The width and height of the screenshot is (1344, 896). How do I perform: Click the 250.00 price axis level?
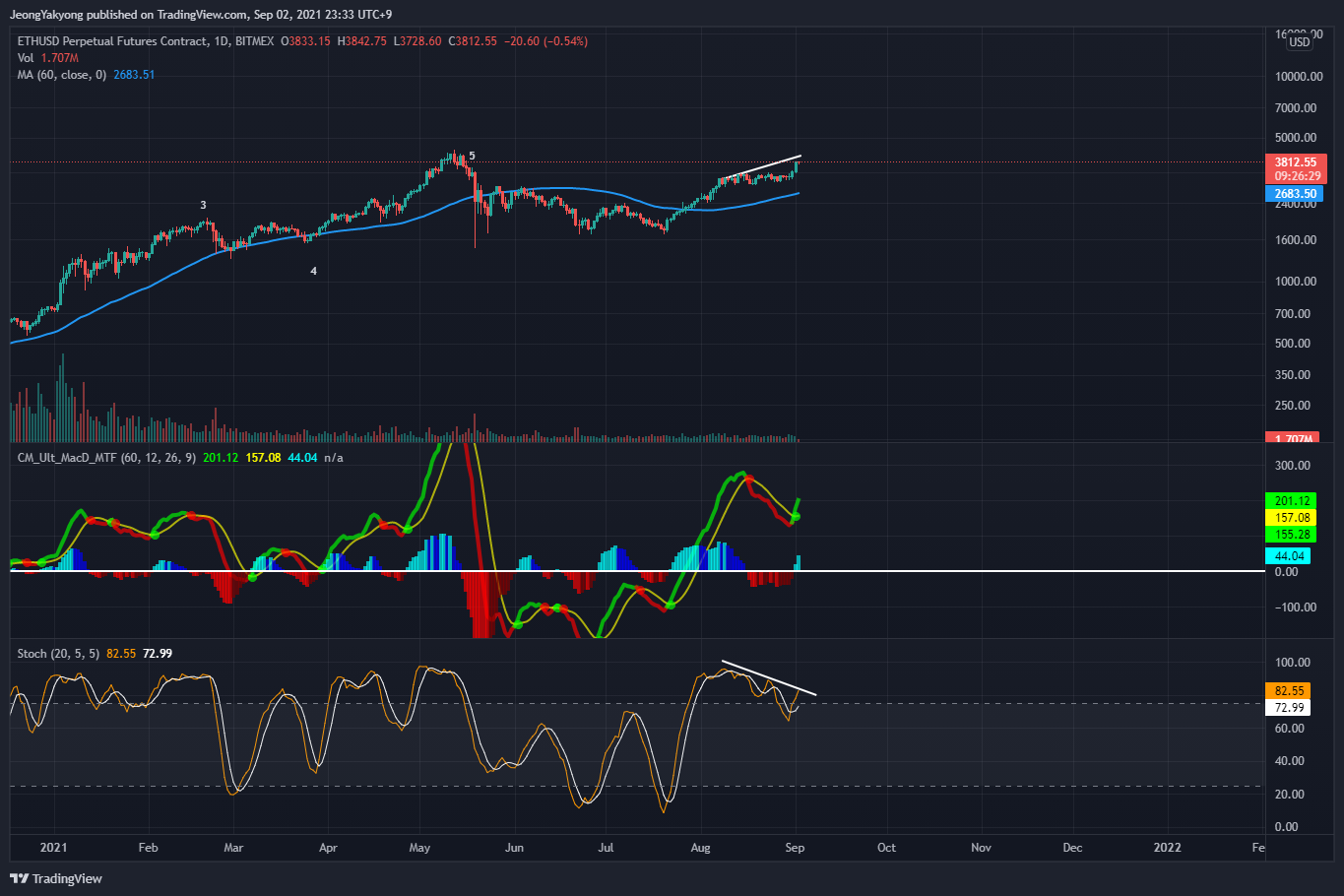coord(1295,406)
